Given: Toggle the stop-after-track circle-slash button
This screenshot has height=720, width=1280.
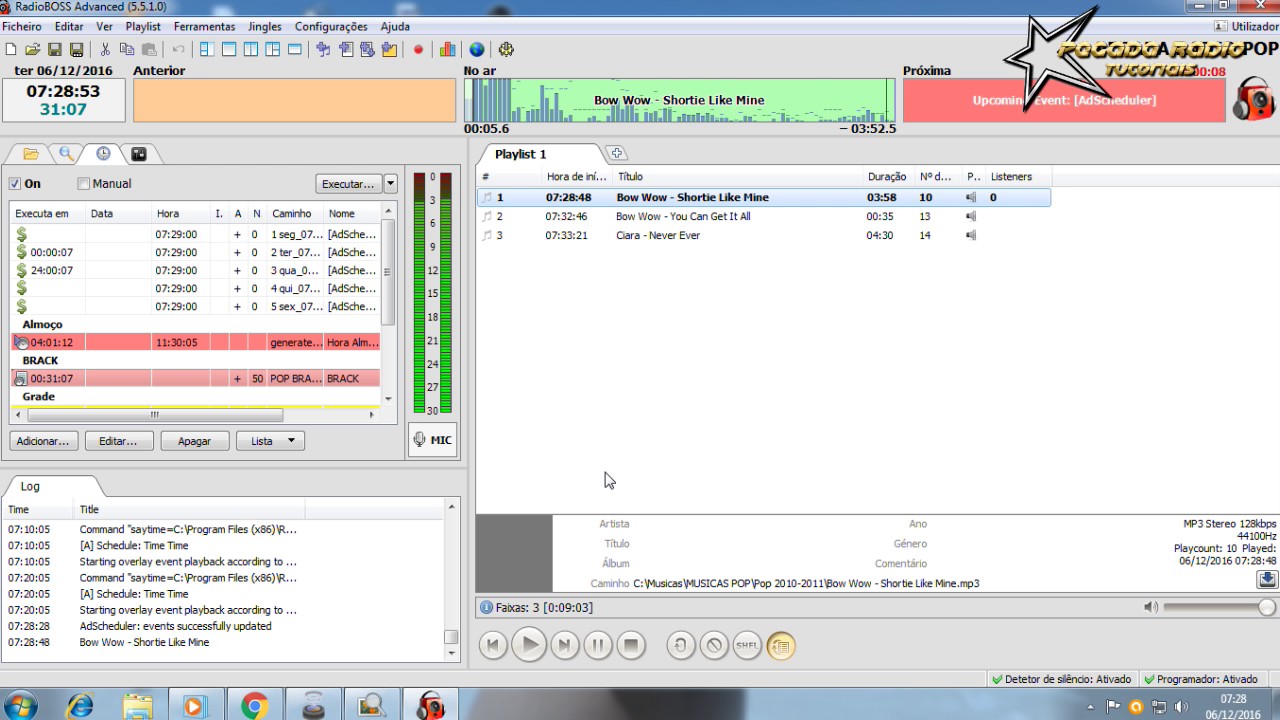Looking at the screenshot, I should click(x=714, y=646).
